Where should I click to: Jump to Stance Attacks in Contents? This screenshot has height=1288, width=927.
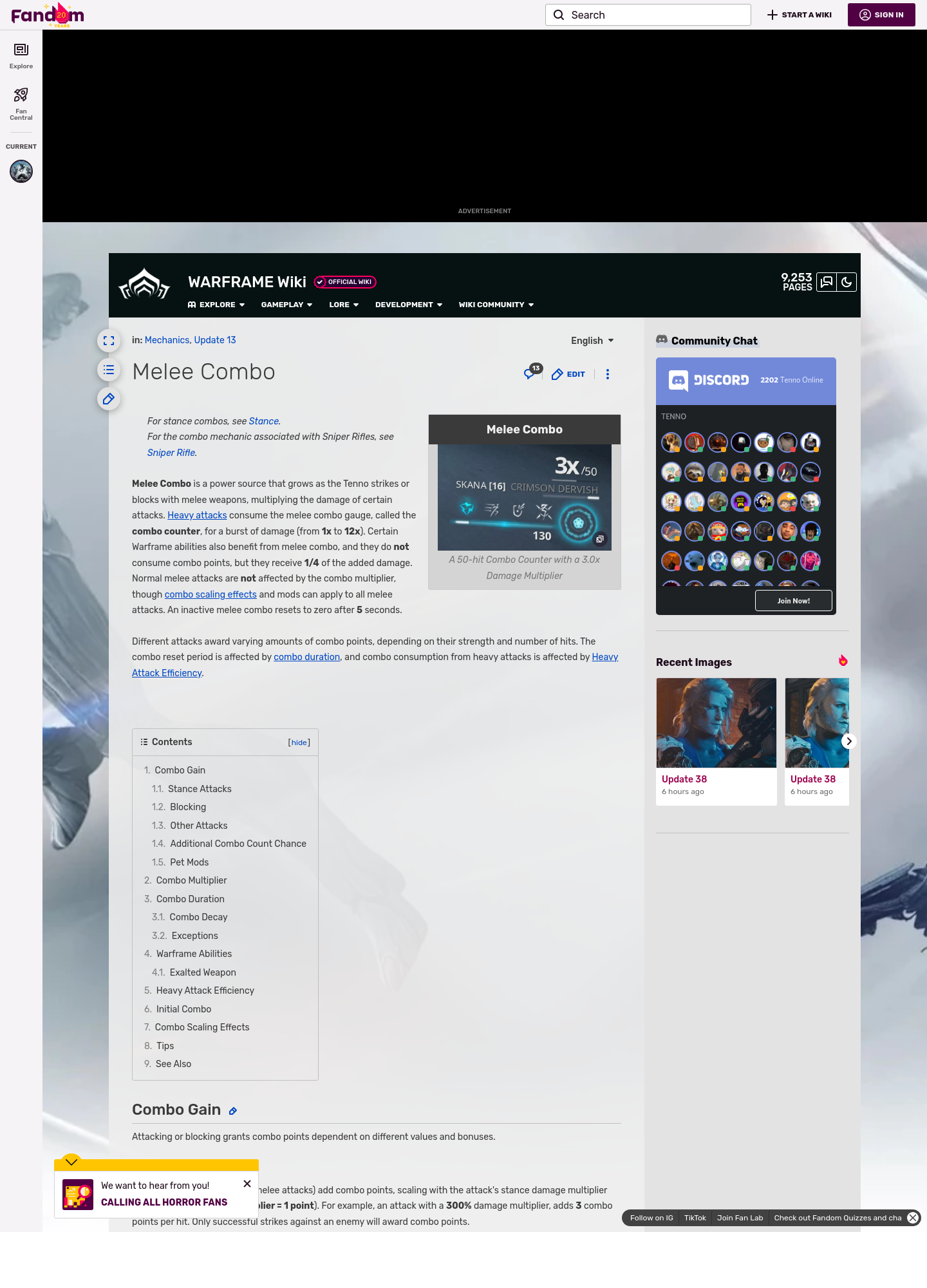[x=200, y=789]
